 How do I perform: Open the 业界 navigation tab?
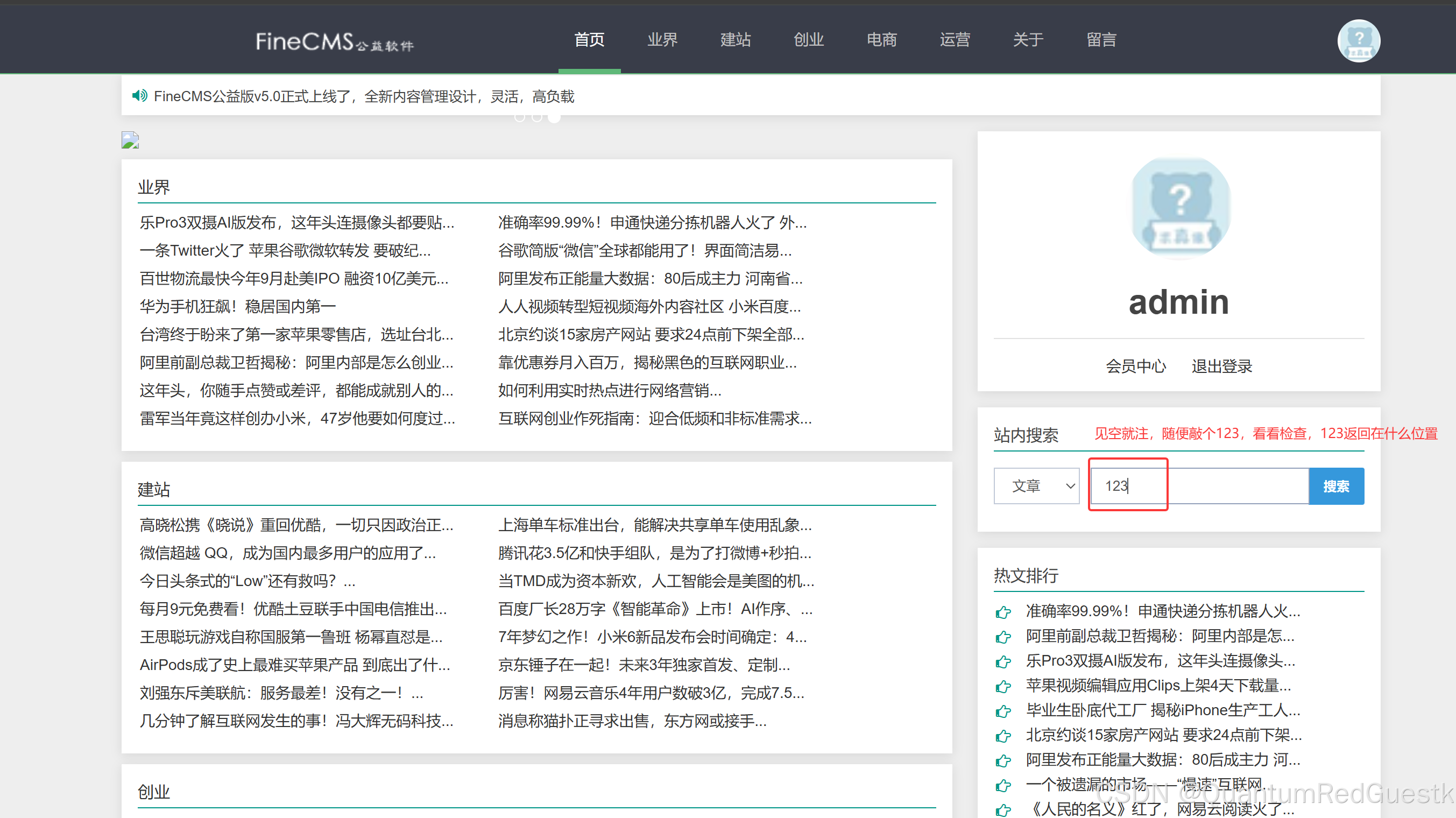662,40
